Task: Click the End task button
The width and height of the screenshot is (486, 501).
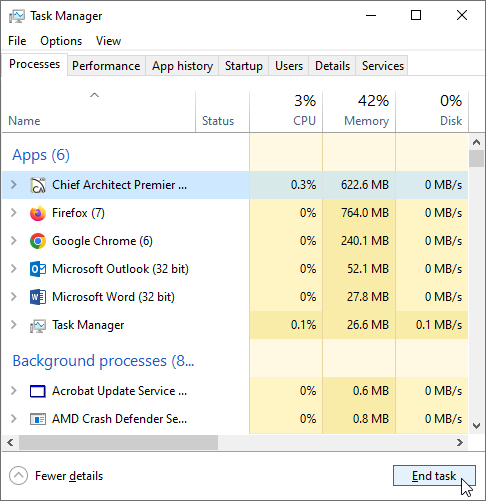Action: (434, 476)
